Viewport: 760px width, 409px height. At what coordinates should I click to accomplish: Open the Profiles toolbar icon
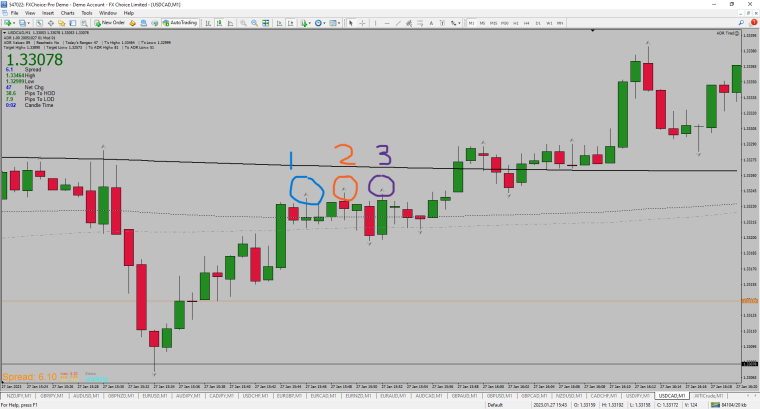[x=23, y=23]
